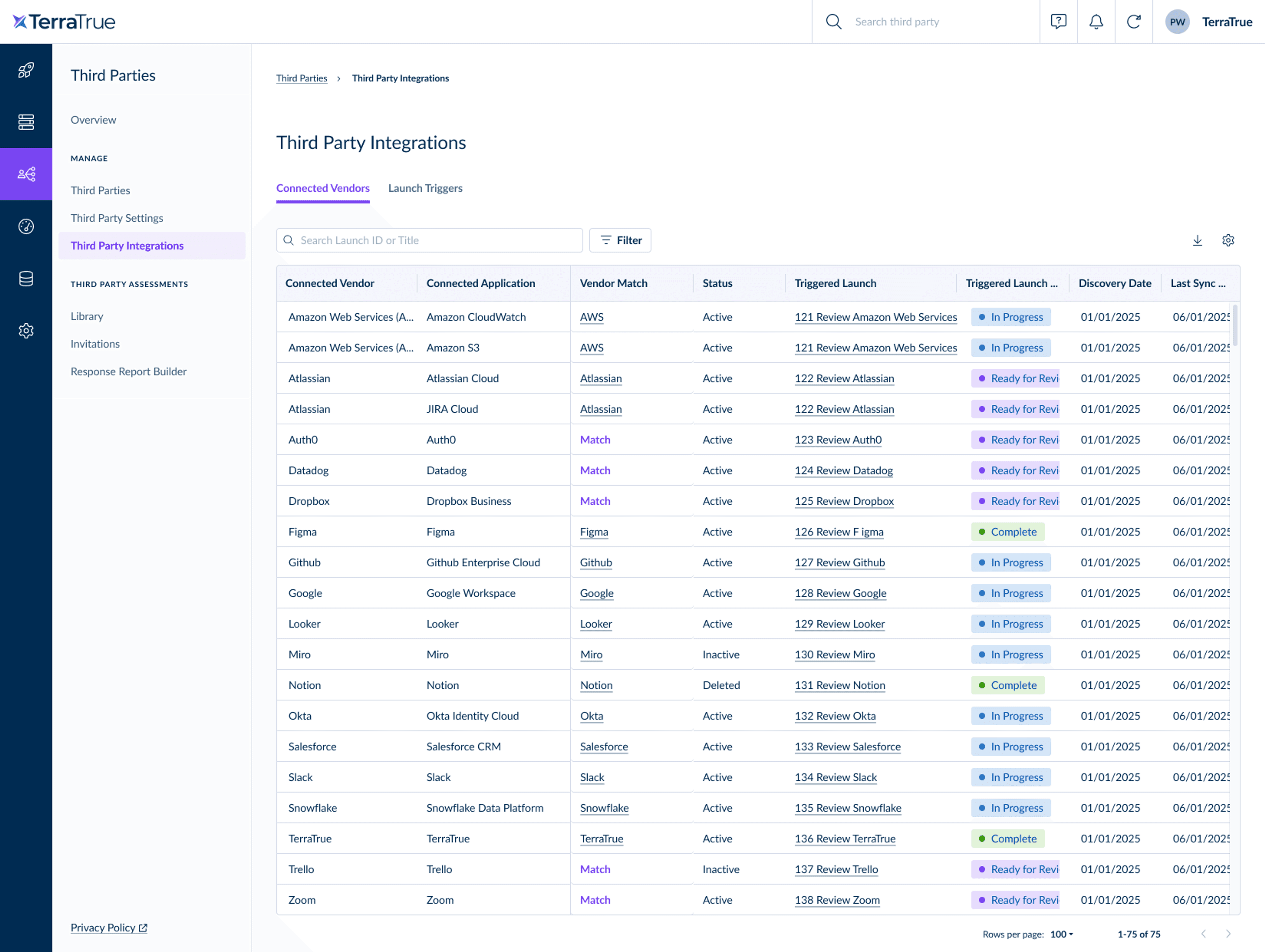Open the Github vendor match link
Image resolution: width=1265 pixels, height=952 pixels.
(x=595, y=562)
